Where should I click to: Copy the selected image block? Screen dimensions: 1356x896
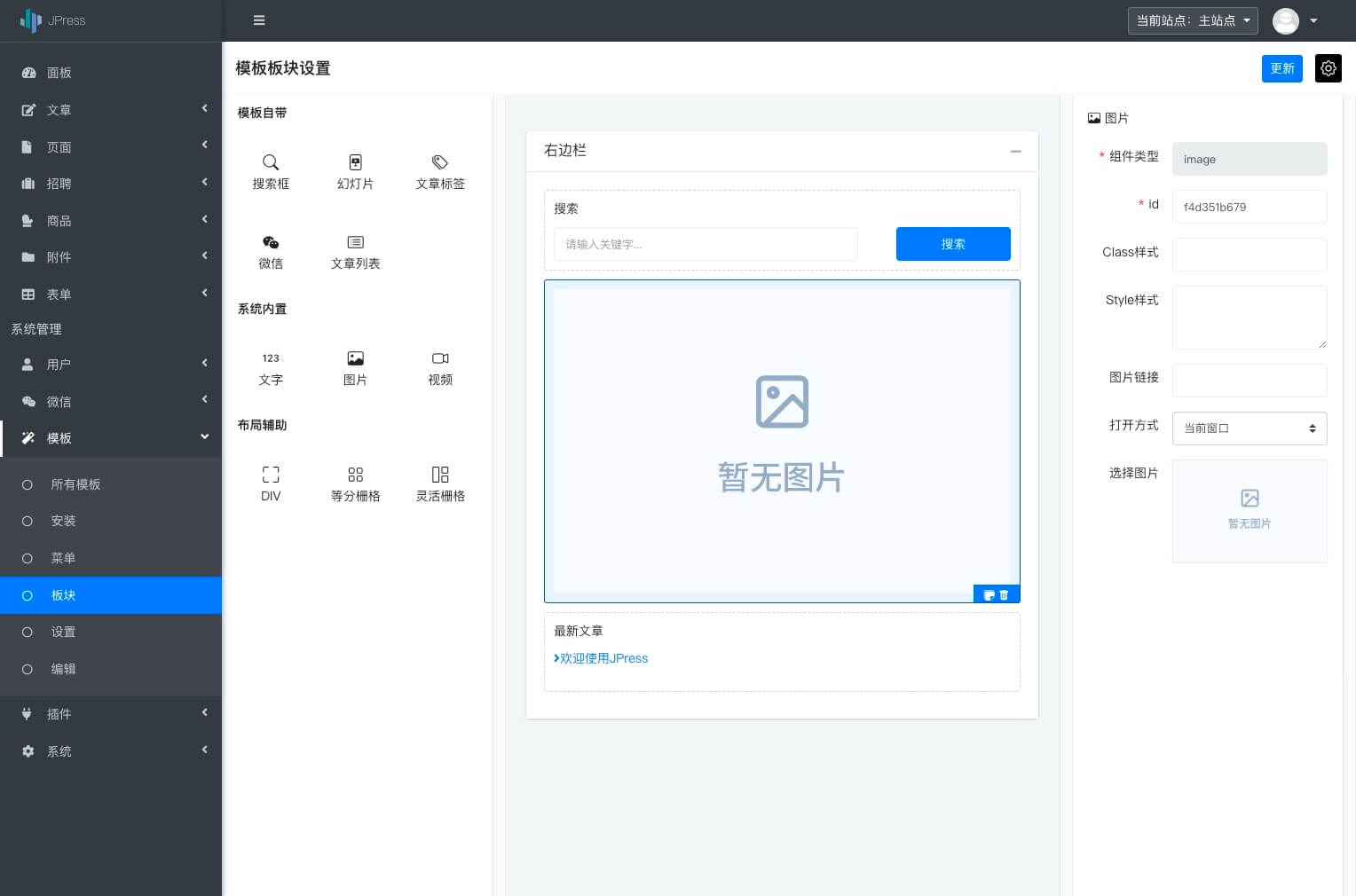pyautogui.click(x=989, y=595)
